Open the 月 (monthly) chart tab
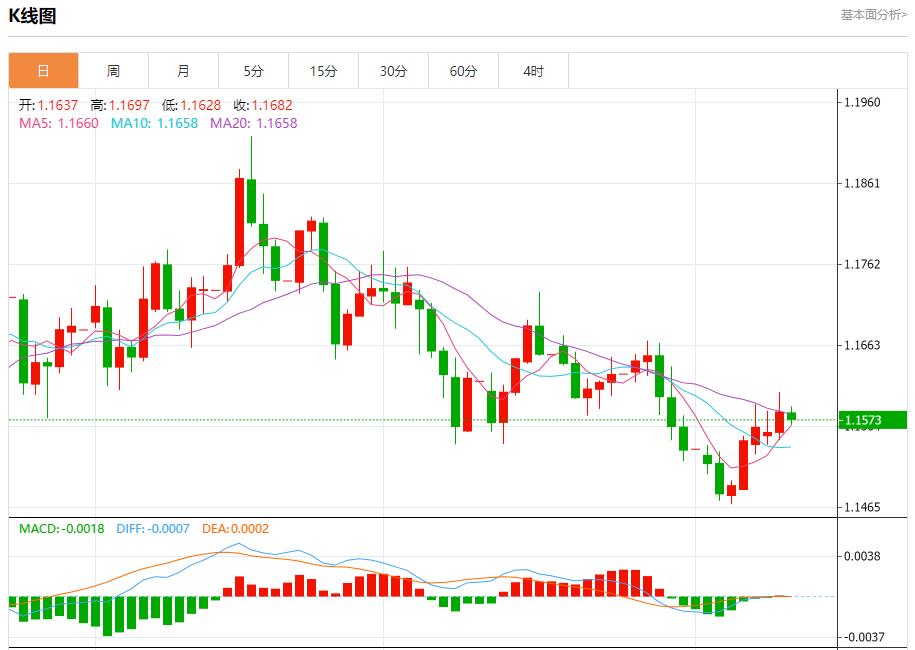This screenshot has width=915, height=650. click(183, 71)
